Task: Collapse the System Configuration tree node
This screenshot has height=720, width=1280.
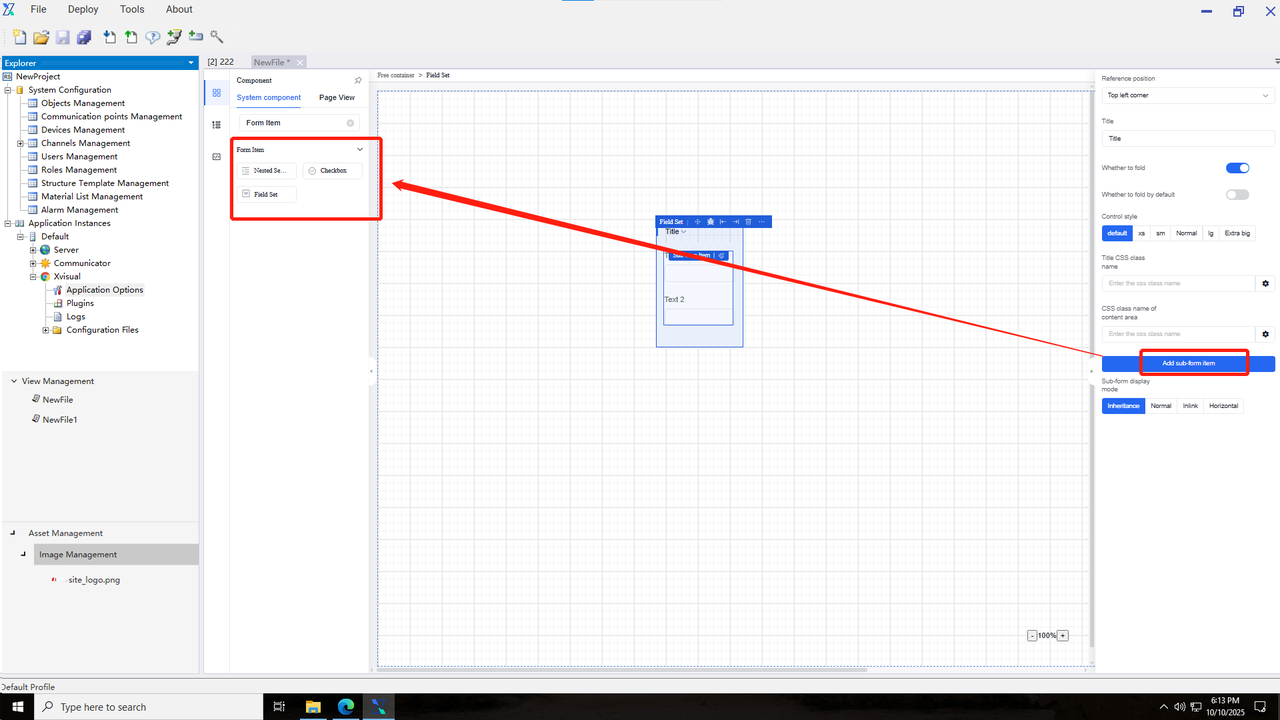Action: (x=7, y=90)
